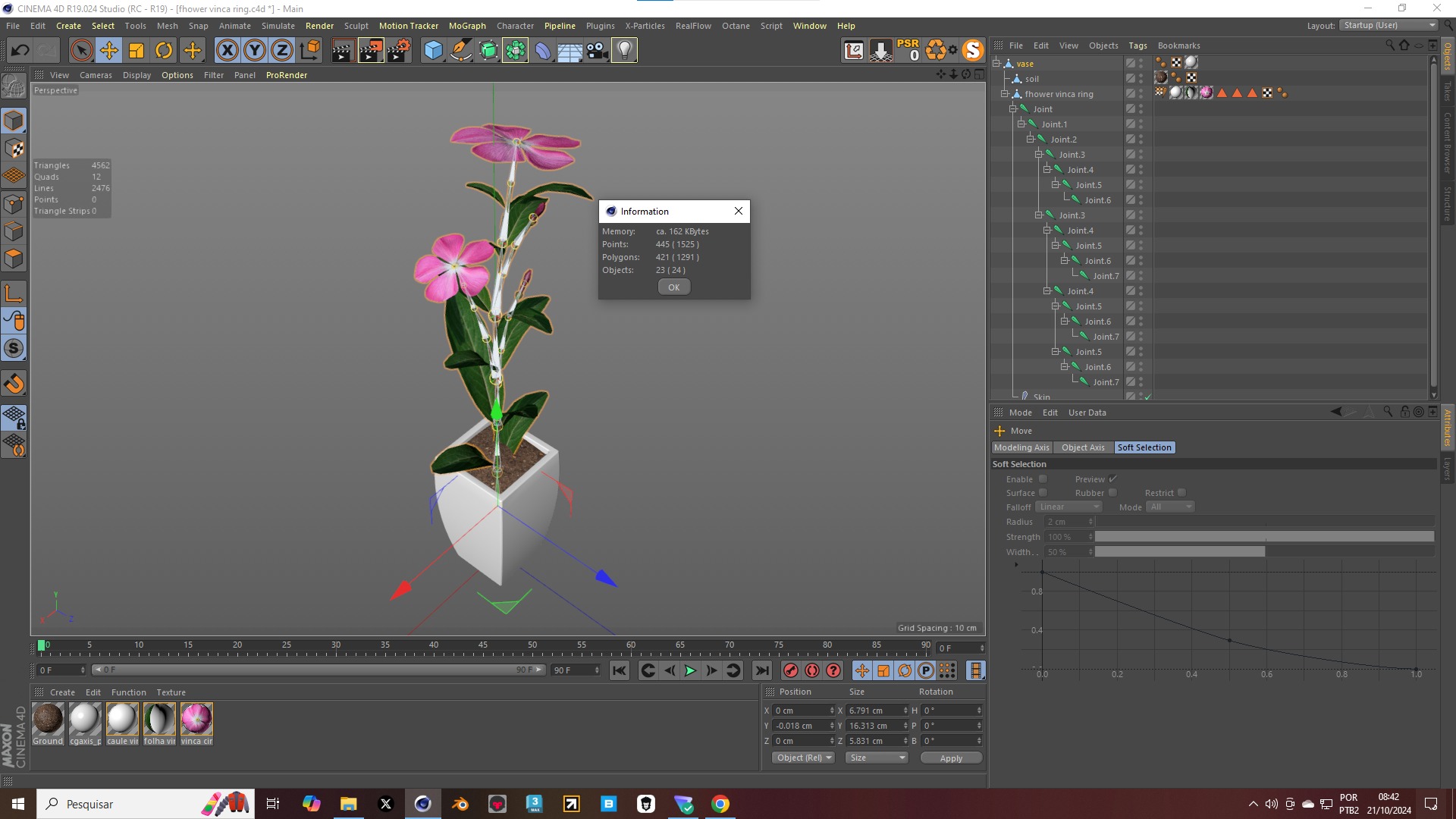Toggle the Rubber checkbox
Image resolution: width=1456 pixels, height=819 pixels.
[x=1112, y=493]
